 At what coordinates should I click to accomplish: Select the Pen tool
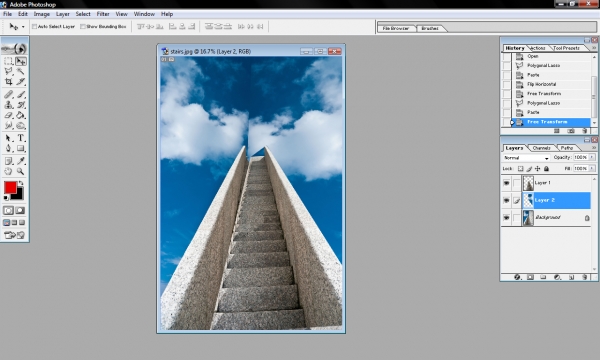[x=8, y=148]
